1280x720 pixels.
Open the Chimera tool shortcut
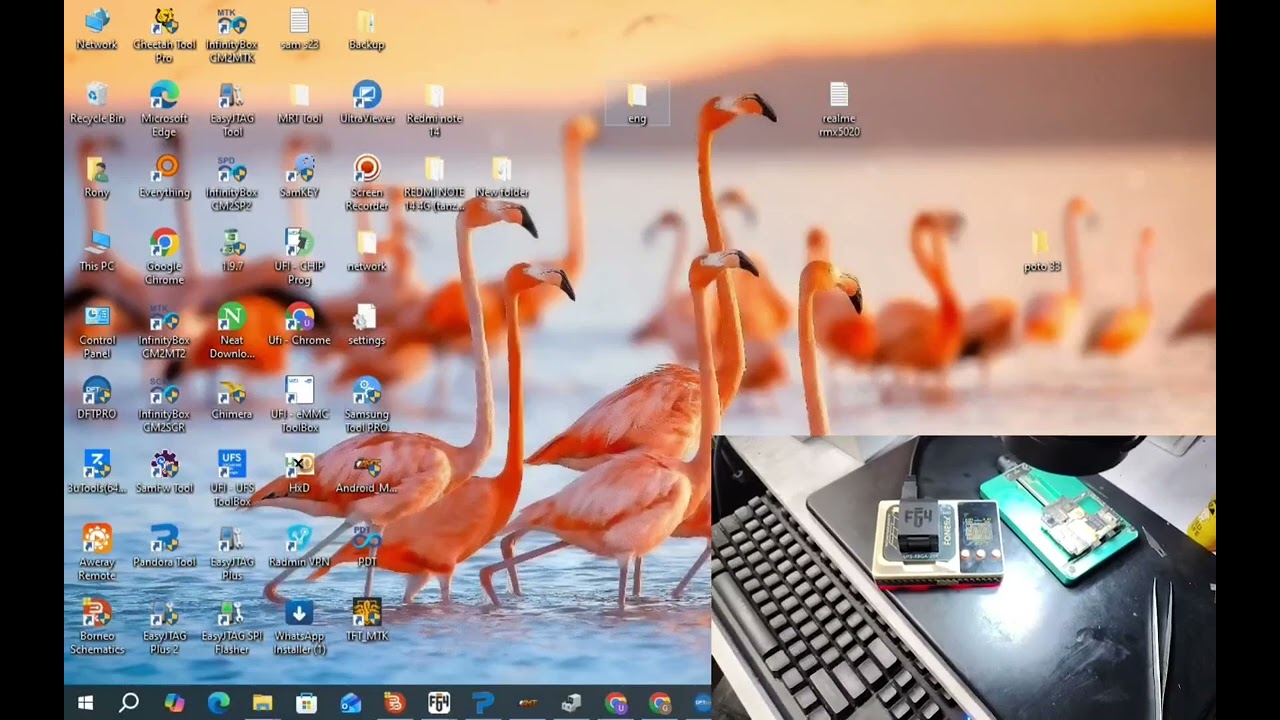232,399
